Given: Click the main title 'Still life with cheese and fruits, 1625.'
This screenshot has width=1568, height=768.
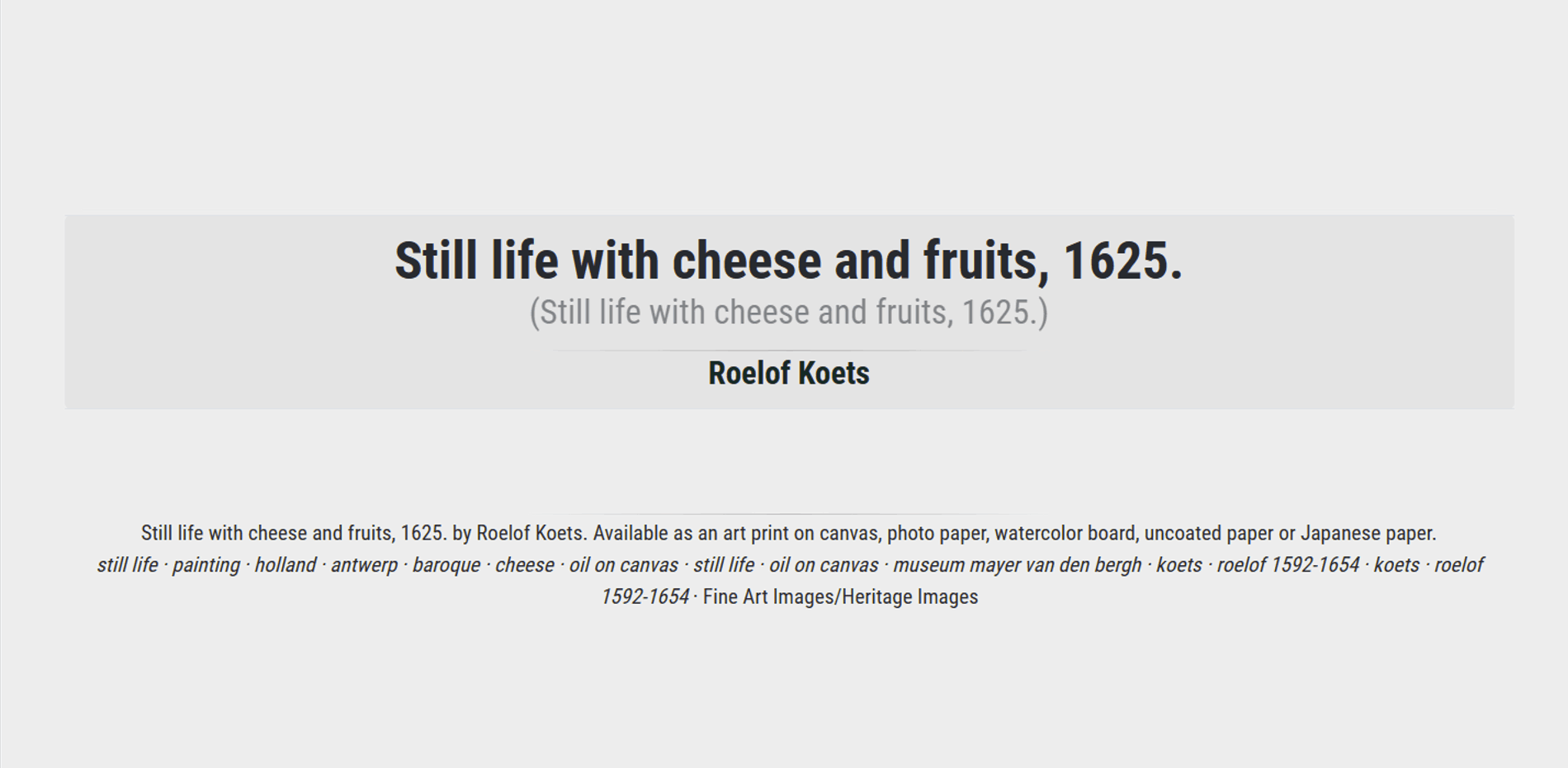Looking at the screenshot, I should (789, 261).
